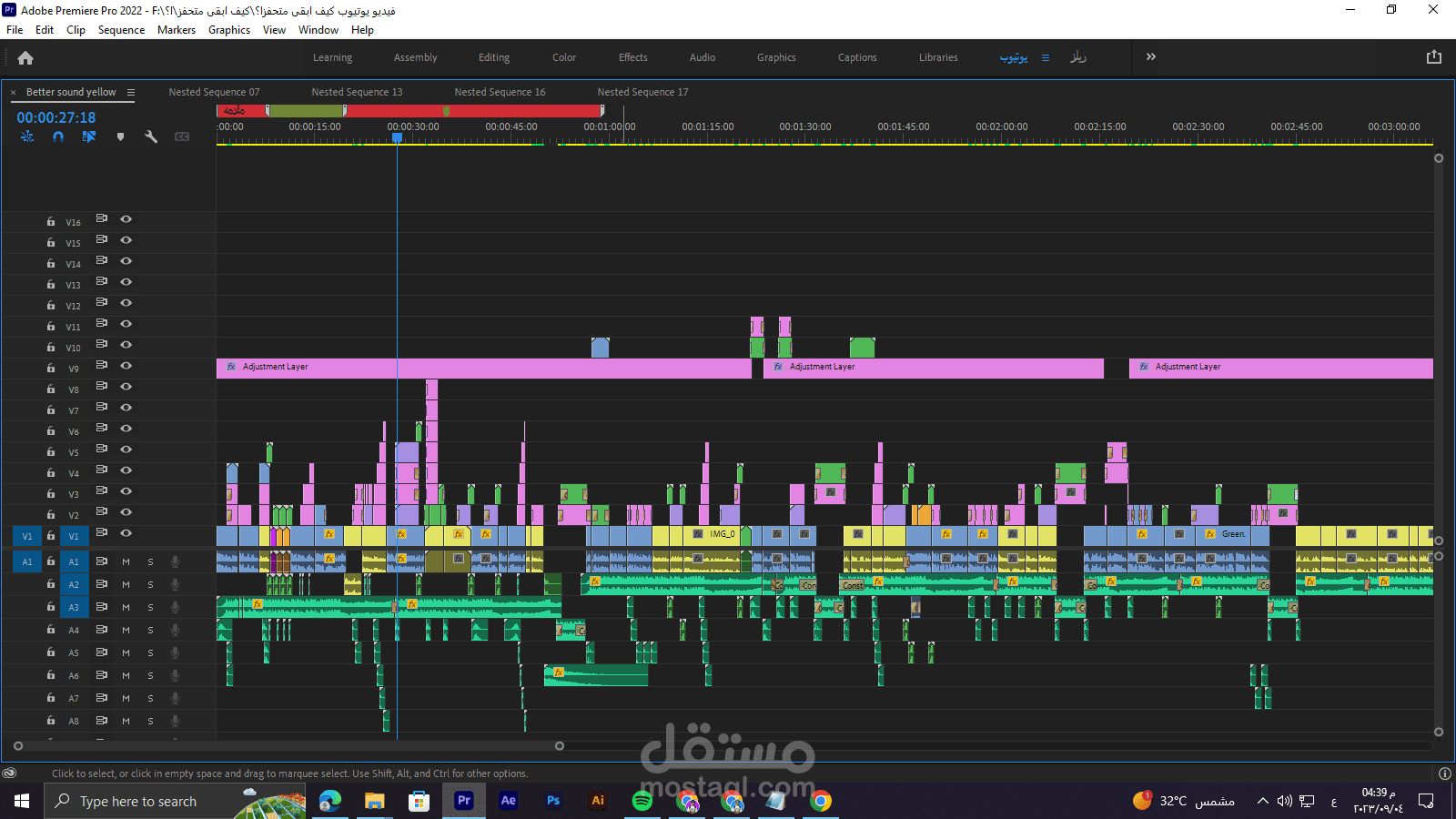Open Microsoft Edge from the taskbar
The width and height of the screenshot is (1456, 819).
point(329,801)
